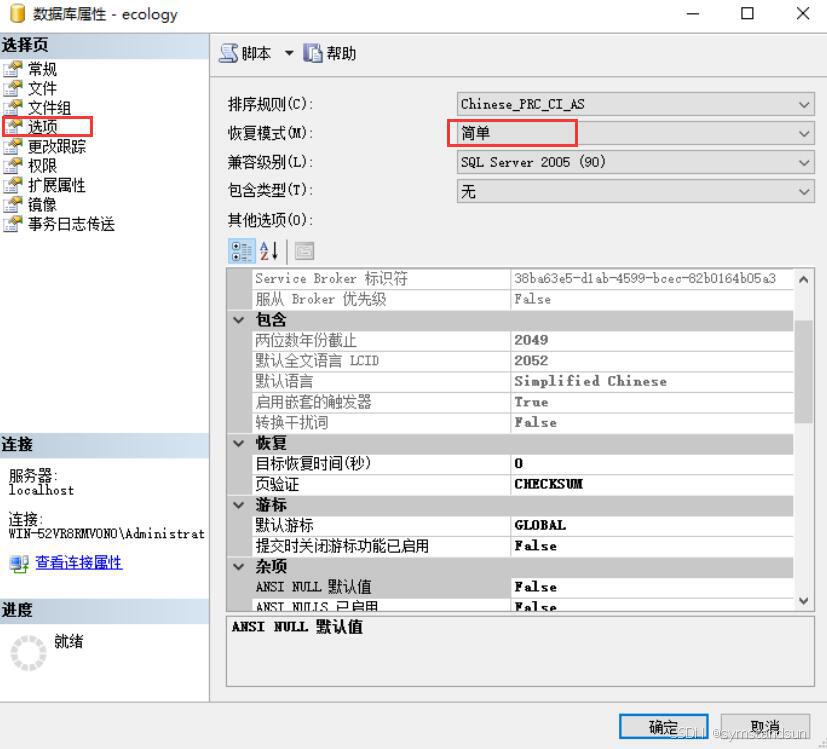This screenshot has width=827, height=749.
Task: Click the connection properties icon
Action: 19,563
